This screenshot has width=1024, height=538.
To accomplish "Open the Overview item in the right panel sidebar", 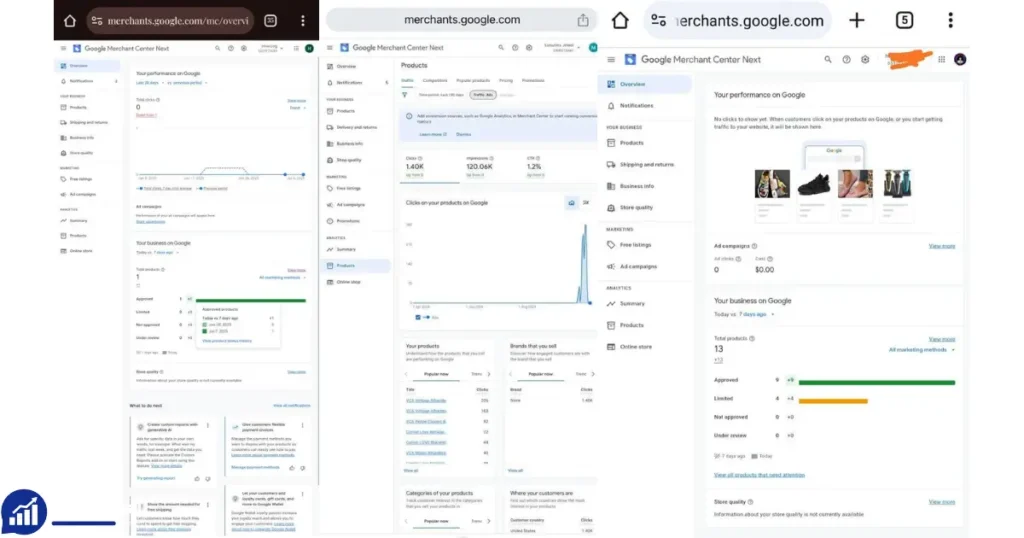I will pyautogui.click(x=645, y=84).
